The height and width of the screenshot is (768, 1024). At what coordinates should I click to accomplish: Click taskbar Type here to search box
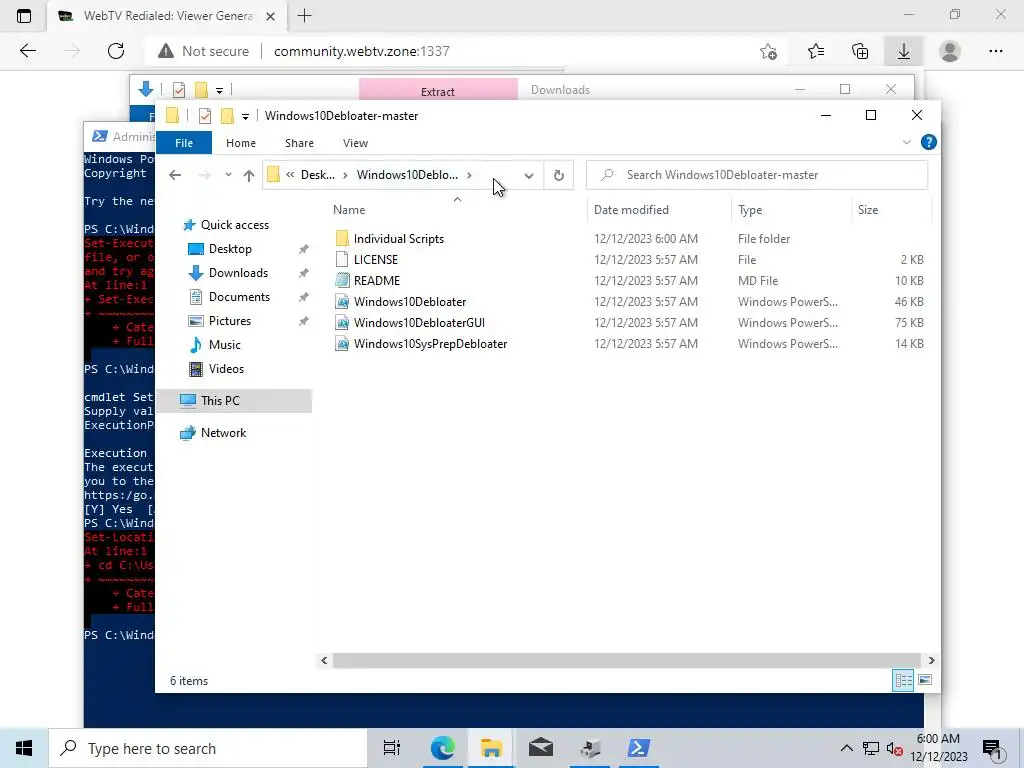click(208, 748)
